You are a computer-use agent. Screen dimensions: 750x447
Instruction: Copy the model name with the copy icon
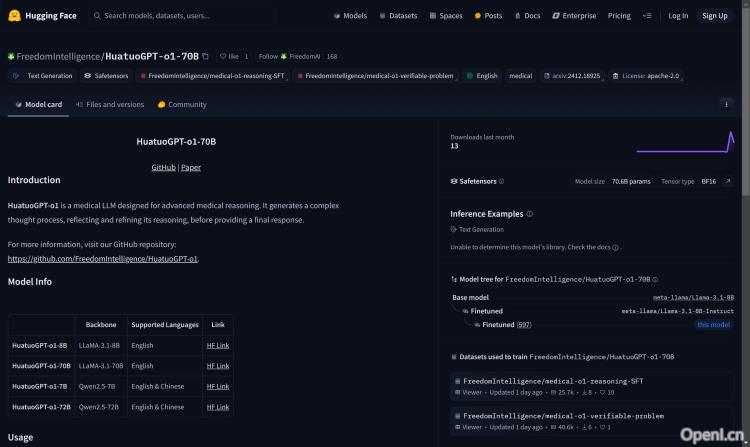(205, 57)
